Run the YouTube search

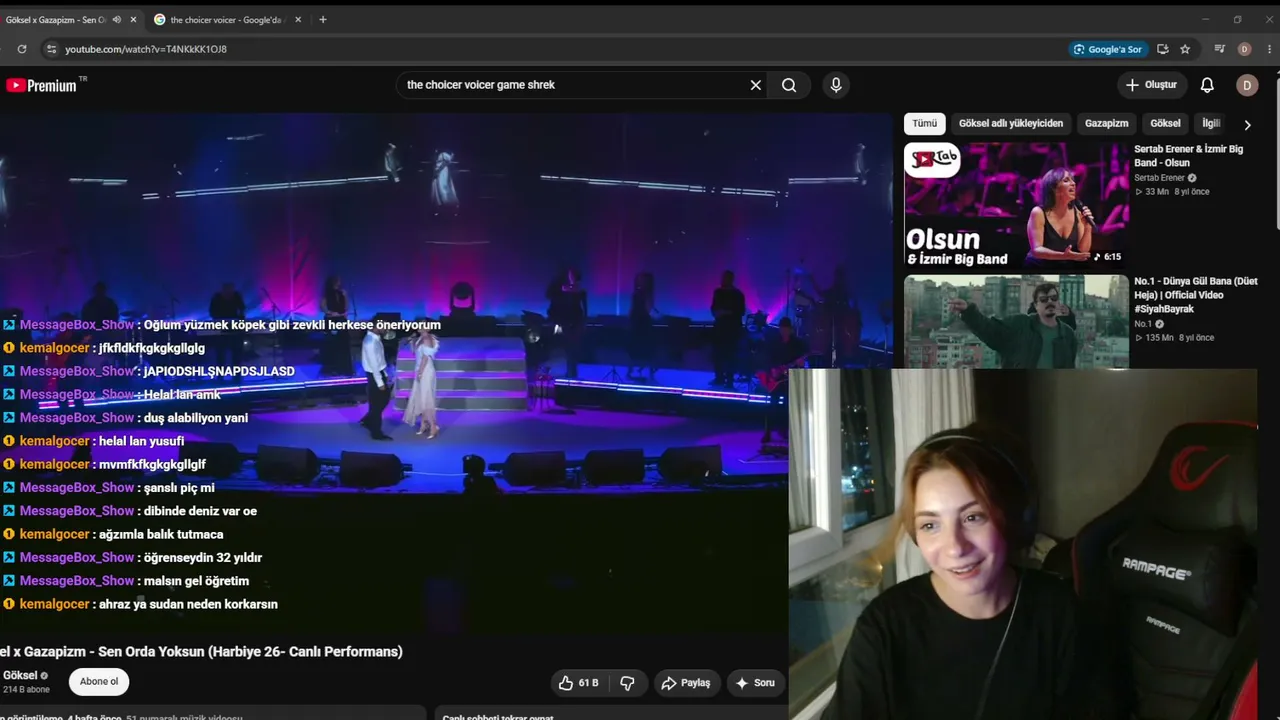[789, 85]
